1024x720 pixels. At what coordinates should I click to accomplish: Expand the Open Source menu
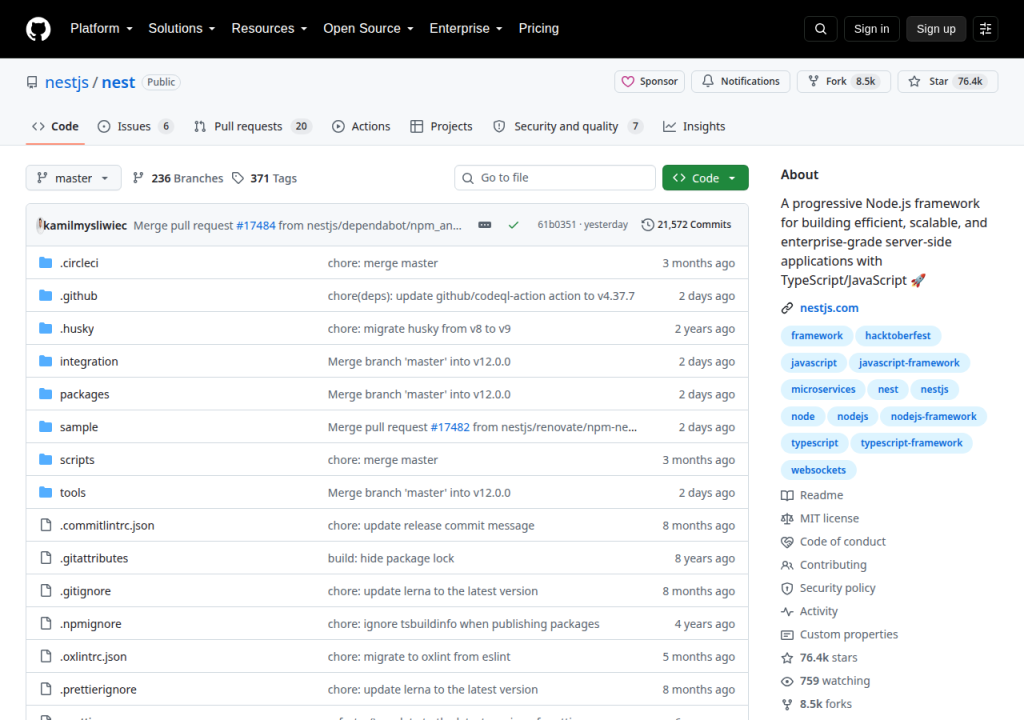368,29
